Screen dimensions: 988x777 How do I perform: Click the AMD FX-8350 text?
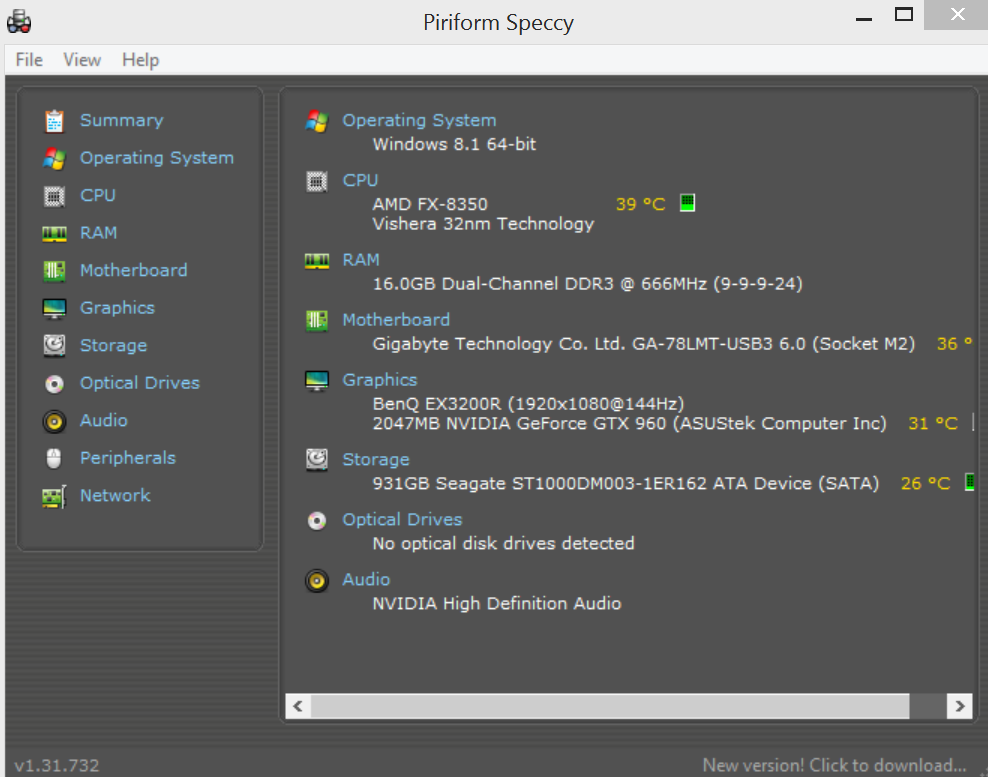(430, 204)
